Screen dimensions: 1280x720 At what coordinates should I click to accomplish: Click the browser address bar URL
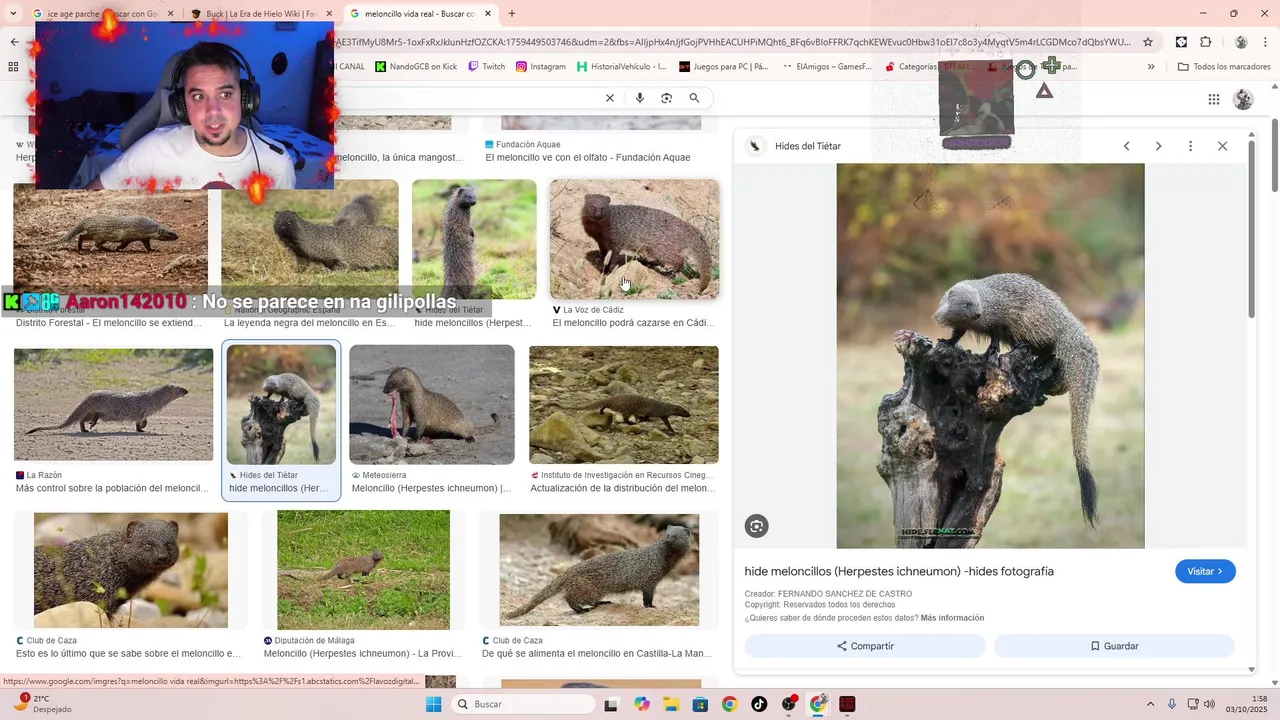[x=730, y=42]
